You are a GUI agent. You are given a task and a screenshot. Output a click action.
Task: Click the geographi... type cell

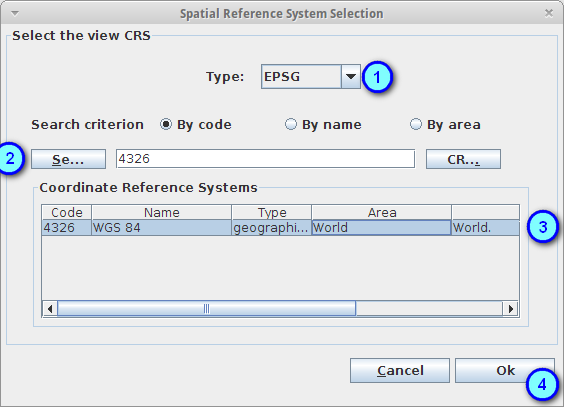(272, 228)
